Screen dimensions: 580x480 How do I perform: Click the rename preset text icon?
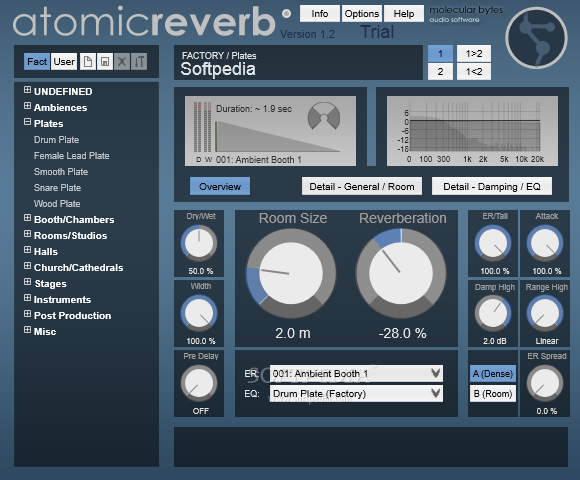[139, 61]
